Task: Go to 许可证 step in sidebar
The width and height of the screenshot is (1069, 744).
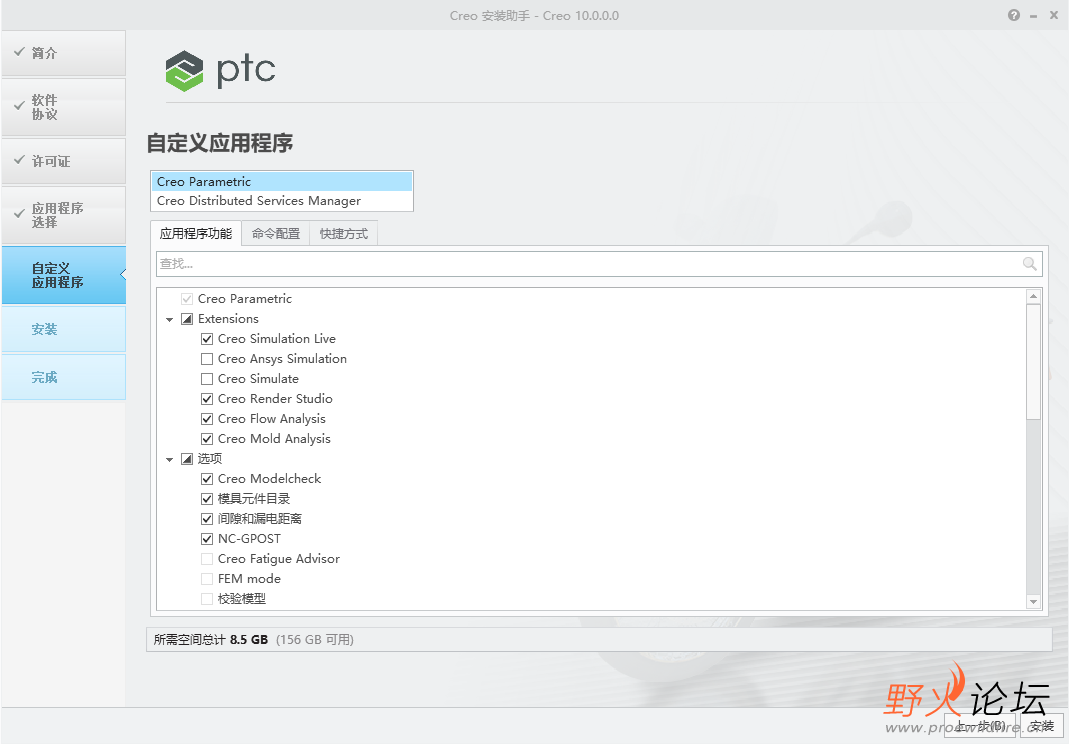Action: [63, 162]
